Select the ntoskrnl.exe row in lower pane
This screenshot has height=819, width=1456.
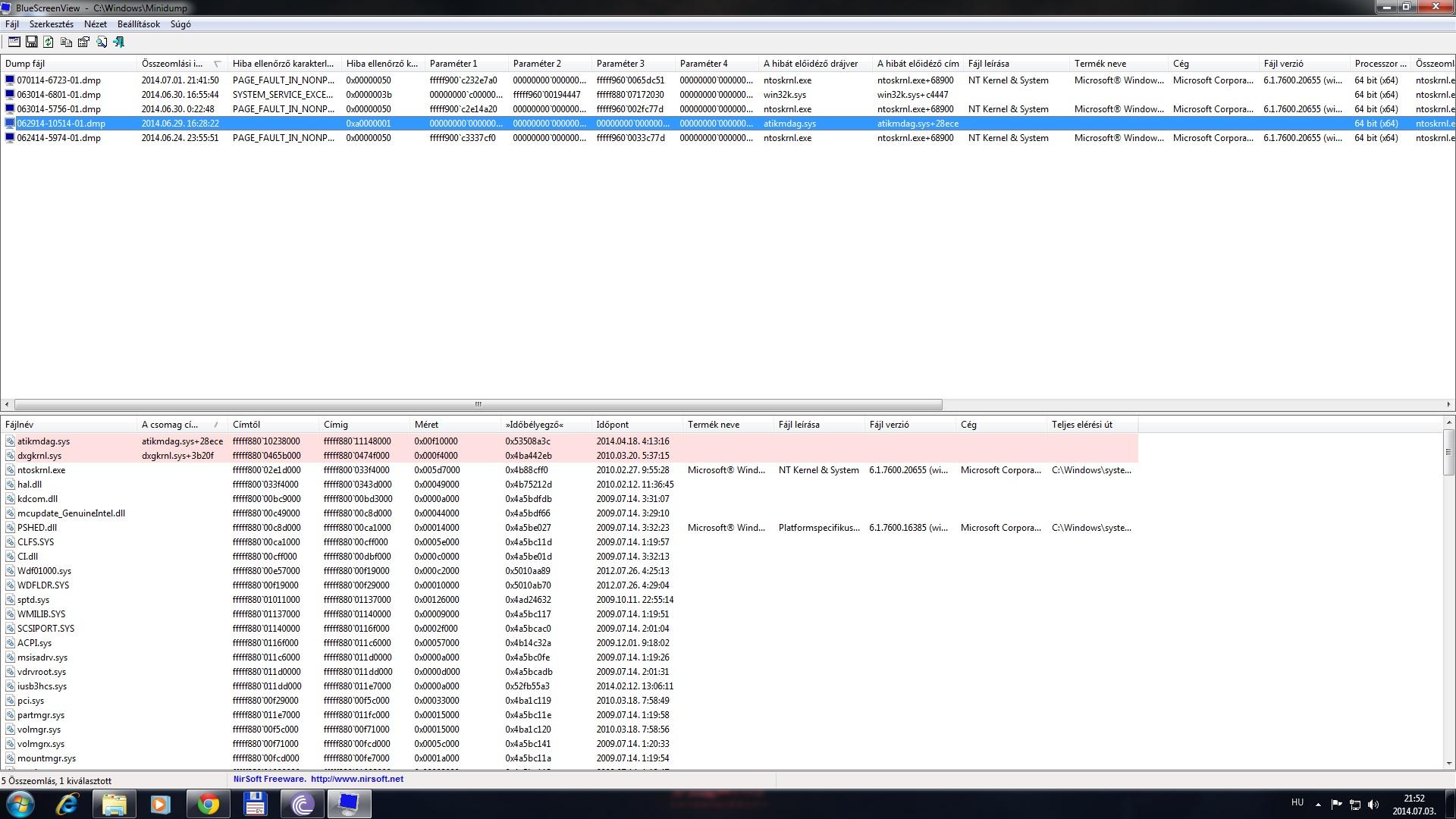click(42, 470)
